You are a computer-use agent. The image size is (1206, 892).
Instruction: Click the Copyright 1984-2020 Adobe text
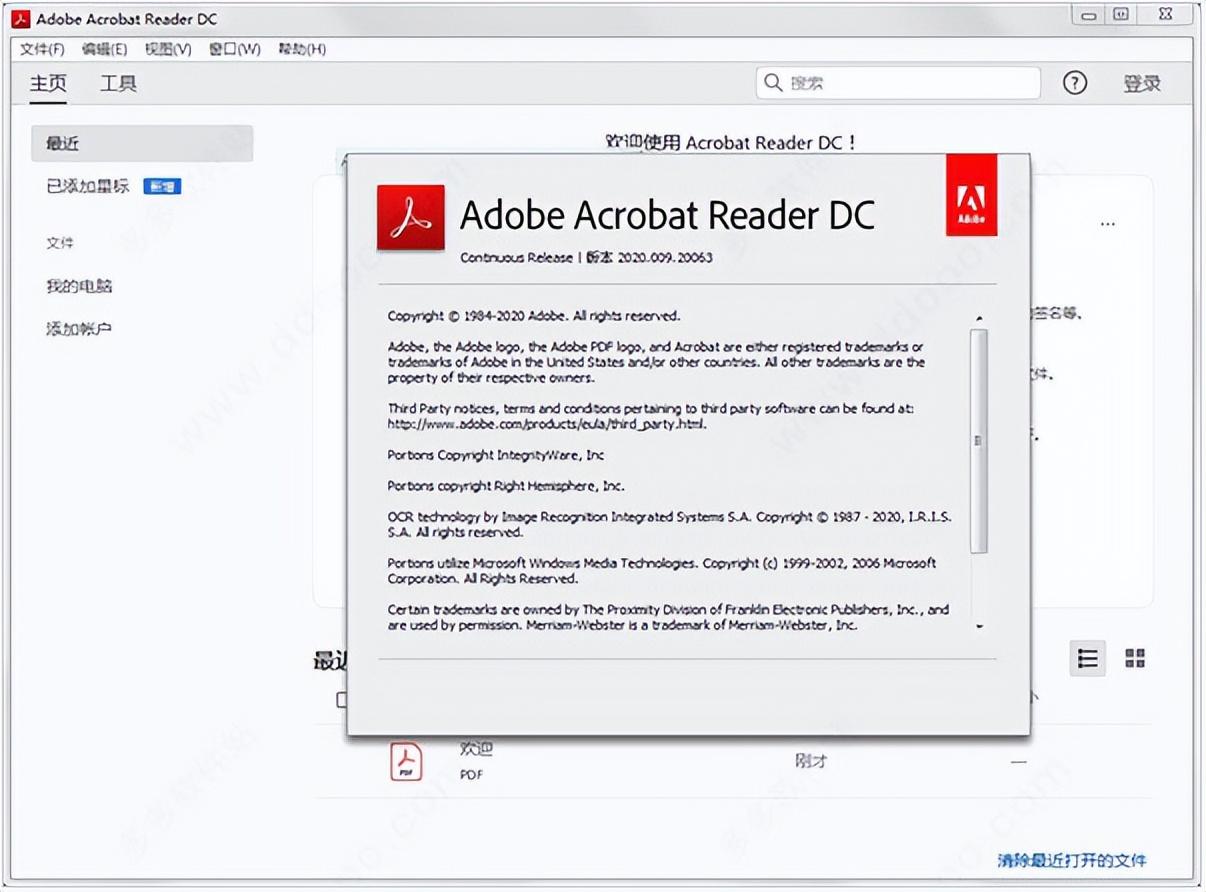pos(534,316)
